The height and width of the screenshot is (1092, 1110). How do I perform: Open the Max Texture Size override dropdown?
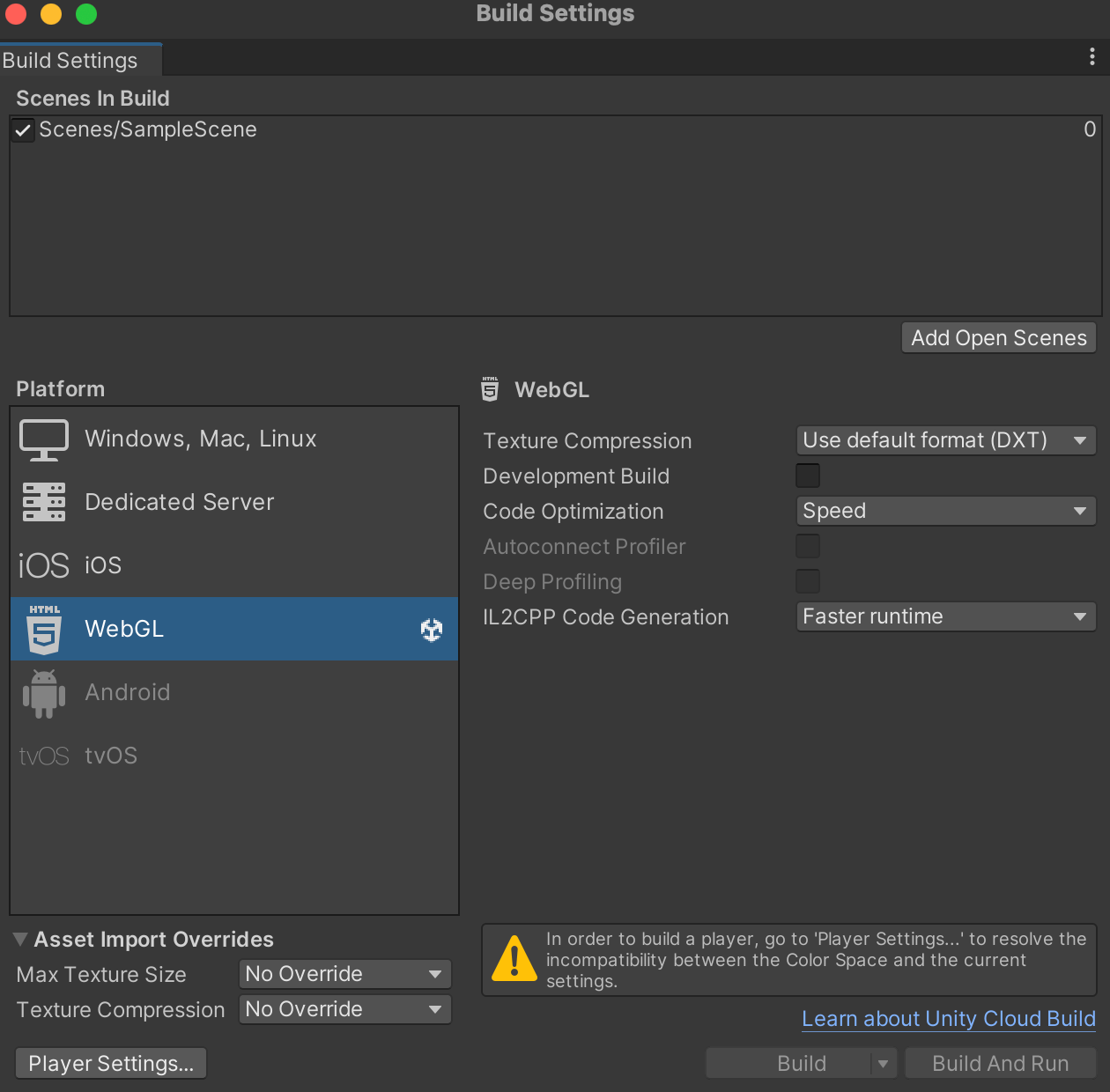[345, 974]
